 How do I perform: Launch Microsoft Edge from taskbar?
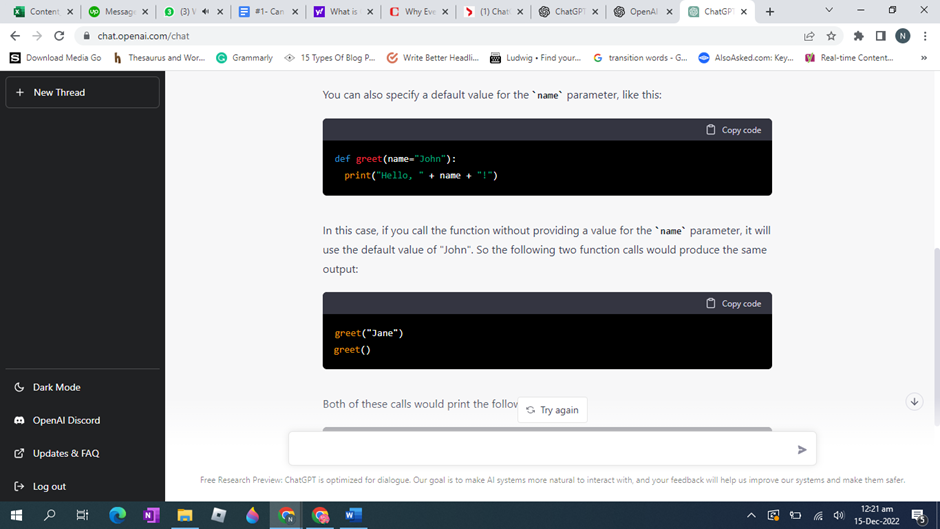(x=118, y=515)
